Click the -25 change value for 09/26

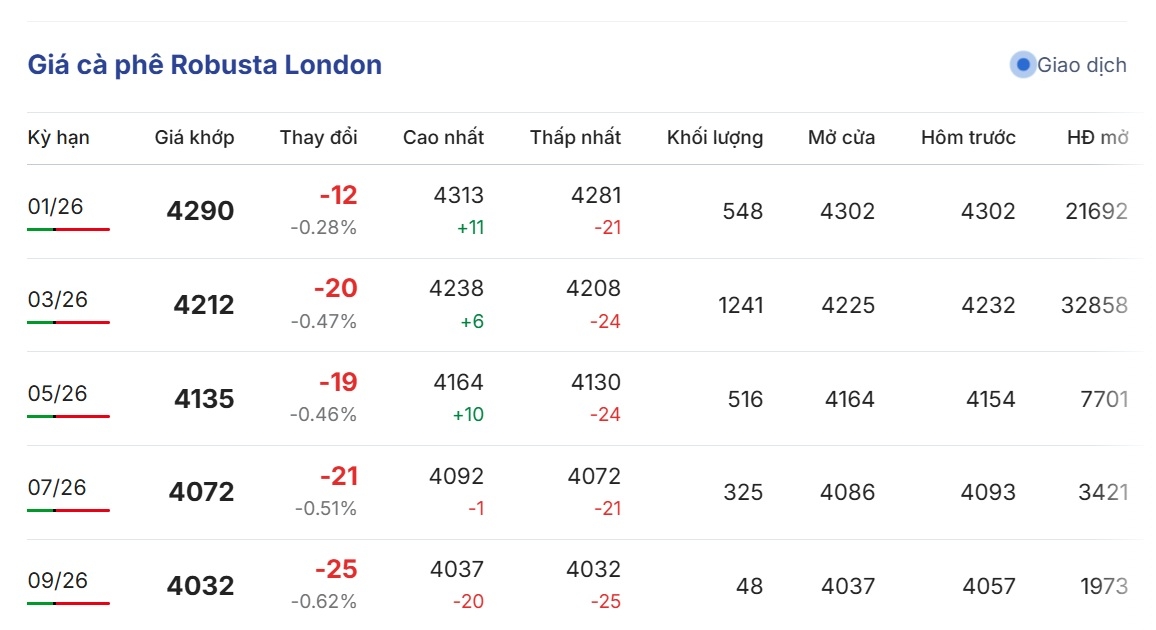335,570
